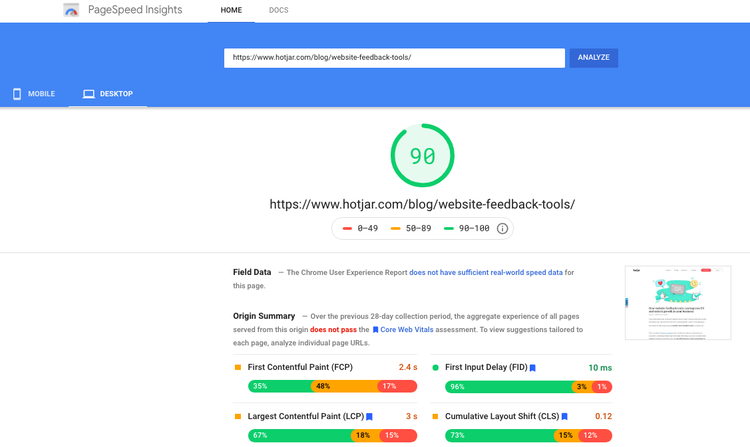The width and height of the screenshot is (750, 447).
Task: Click the score legend info icon
Action: point(502,229)
